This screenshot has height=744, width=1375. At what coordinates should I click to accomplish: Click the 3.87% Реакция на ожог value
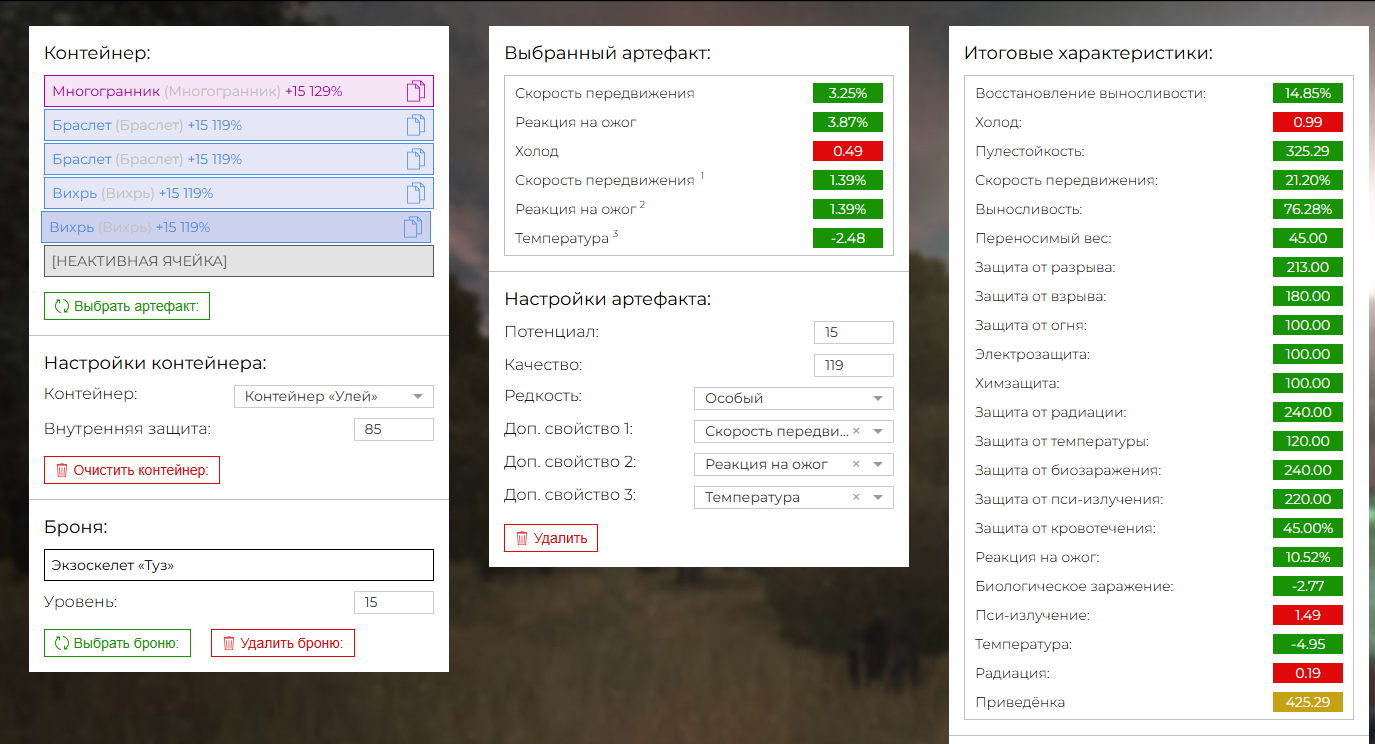tap(848, 122)
